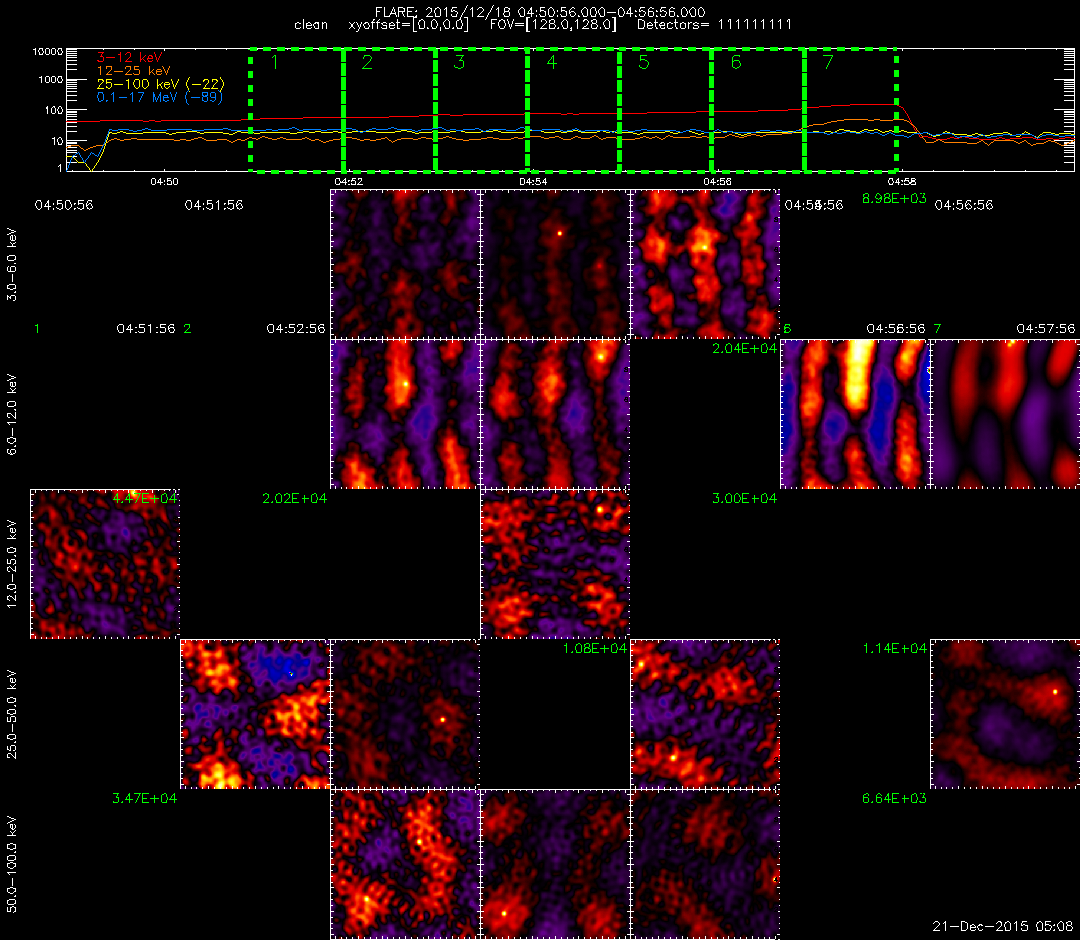Select the 3.0-6.0 keV image in interval 3 column
This screenshot has height=940, width=1080.
(405, 264)
